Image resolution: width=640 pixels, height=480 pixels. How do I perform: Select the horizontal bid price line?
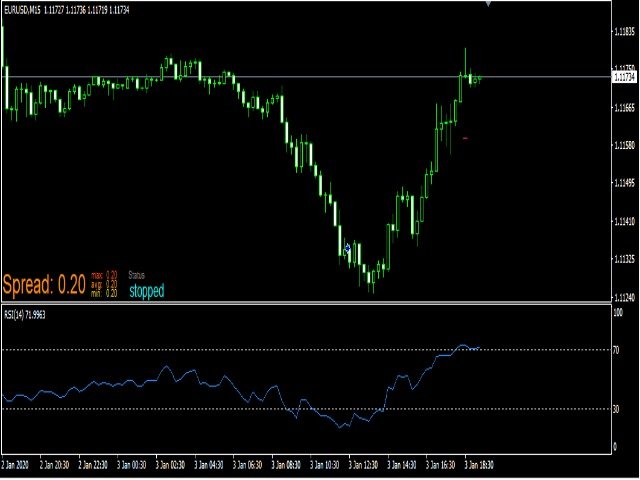(x=306, y=77)
